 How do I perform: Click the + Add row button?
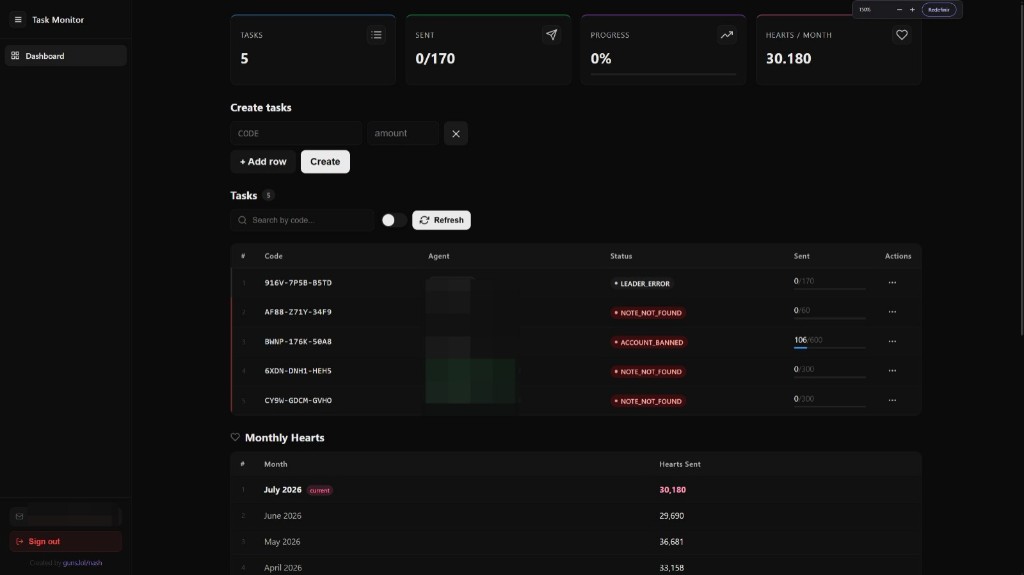(263, 161)
